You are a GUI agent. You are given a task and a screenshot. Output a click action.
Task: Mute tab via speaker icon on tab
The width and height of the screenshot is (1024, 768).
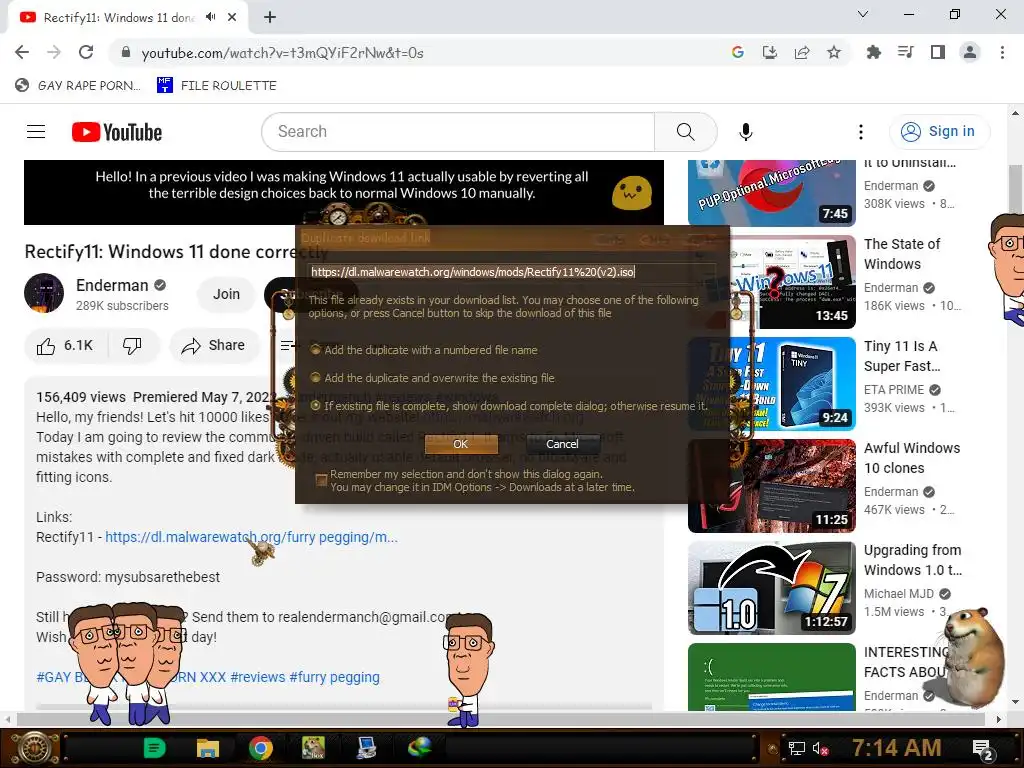pyautogui.click(x=210, y=17)
